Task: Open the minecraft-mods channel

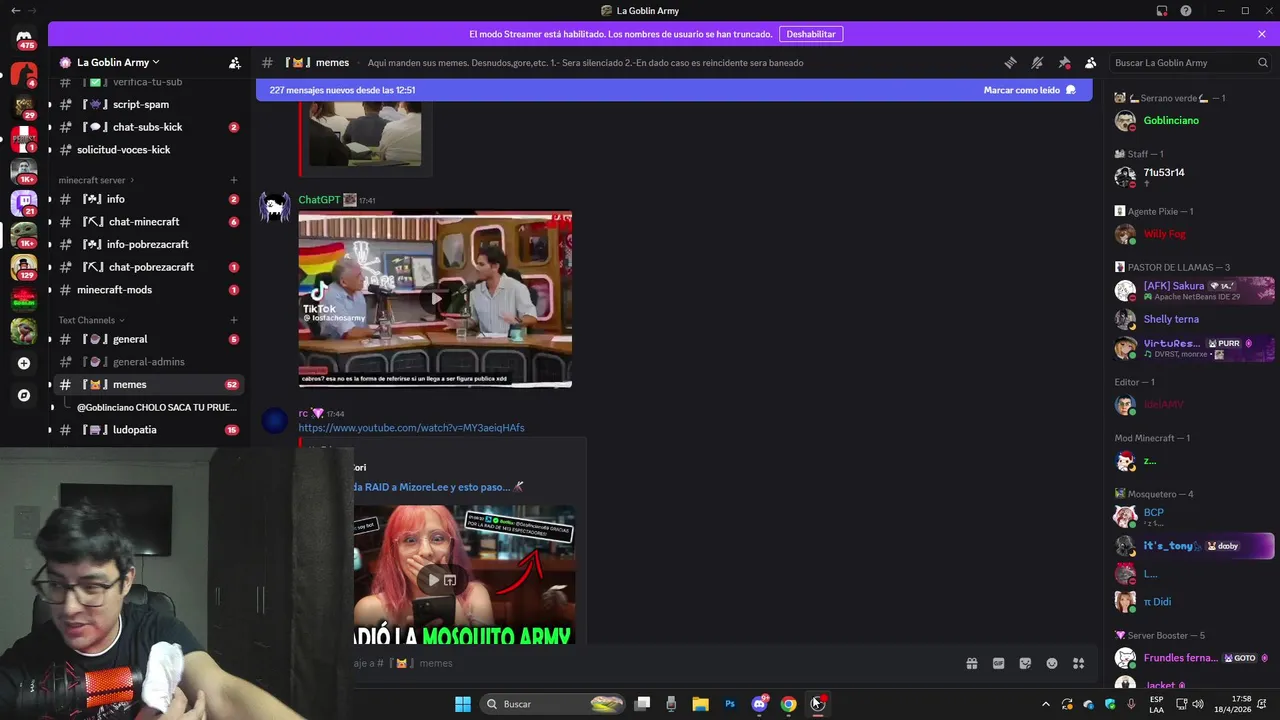Action: (x=148, y=290)
